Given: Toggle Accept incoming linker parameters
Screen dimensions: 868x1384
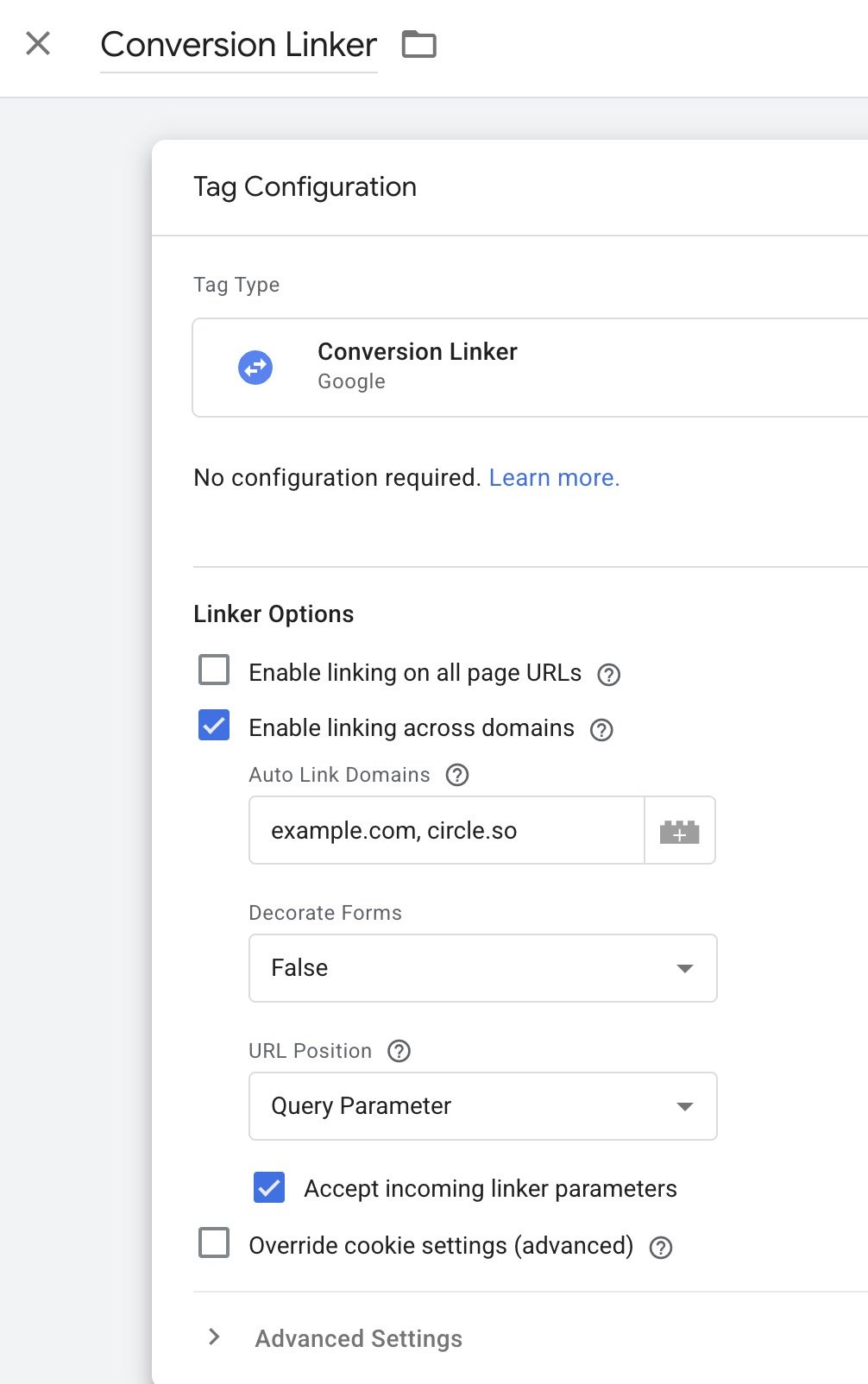Looking at the screenshot, I should click(x=269, y=1187).
